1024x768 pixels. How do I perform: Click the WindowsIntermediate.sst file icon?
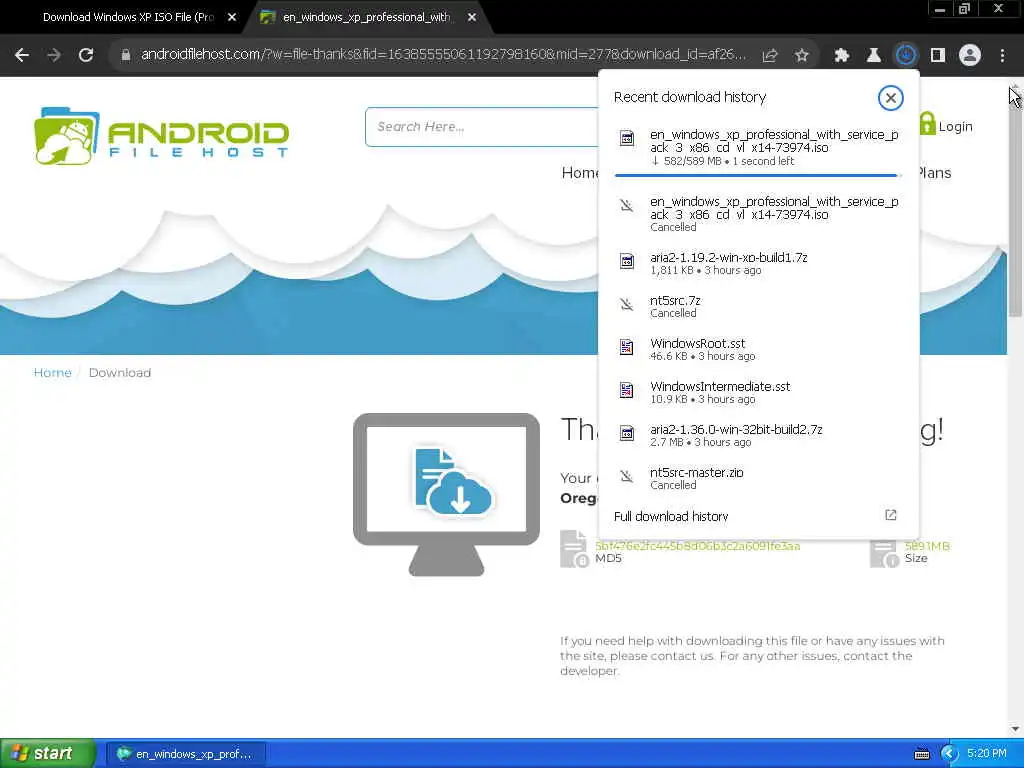(626, 391)
